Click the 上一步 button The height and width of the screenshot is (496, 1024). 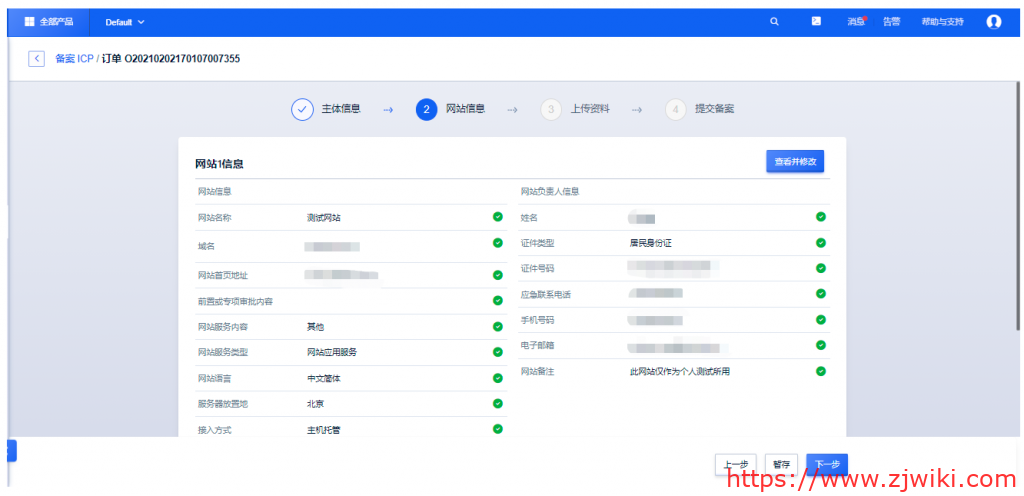point(735,465)
